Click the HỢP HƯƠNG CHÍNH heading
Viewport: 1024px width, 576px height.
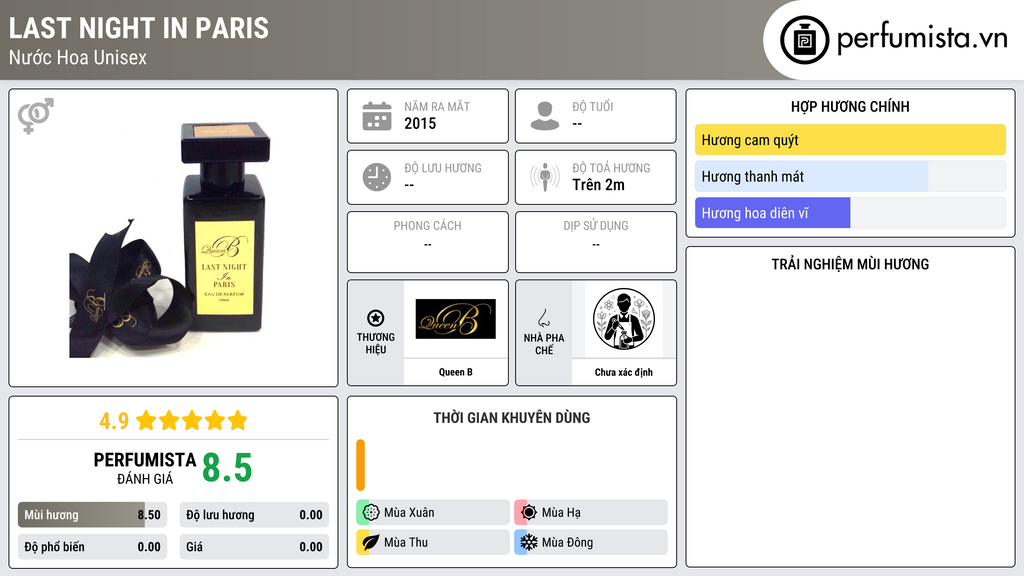(x=850, y=106)
